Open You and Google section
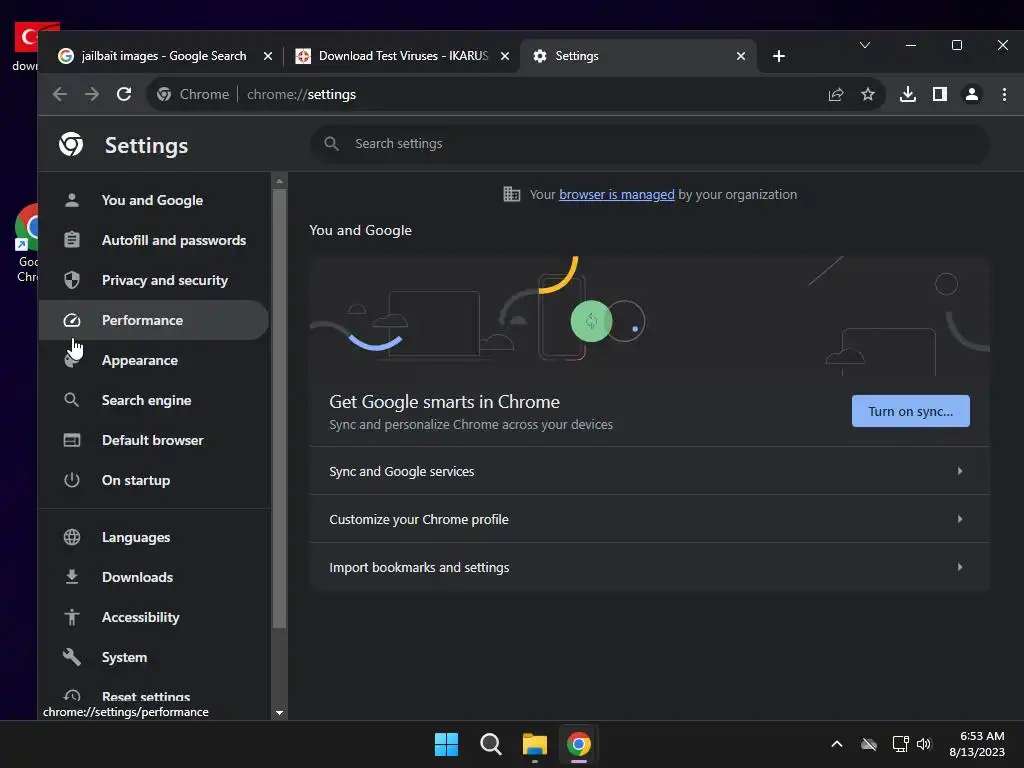Viewport: 1024px width, 768px height. click(153, 200)
